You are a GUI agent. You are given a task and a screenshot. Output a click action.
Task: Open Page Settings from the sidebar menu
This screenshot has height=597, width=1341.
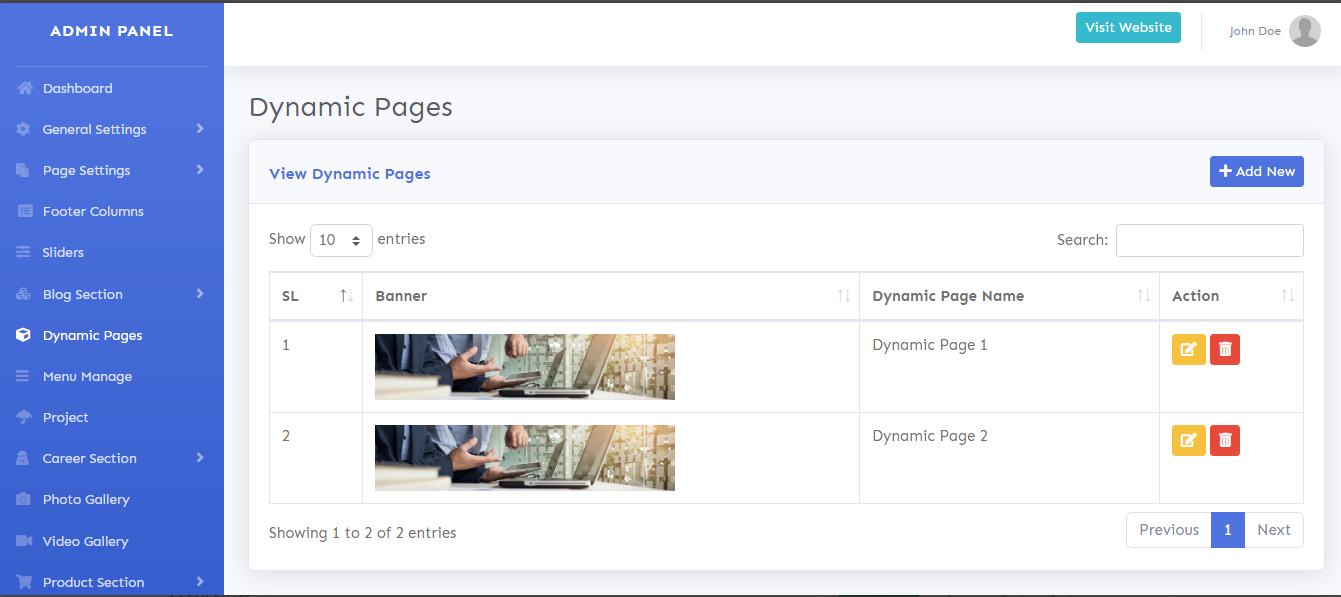pyautogui.click(x=85, y=170)
